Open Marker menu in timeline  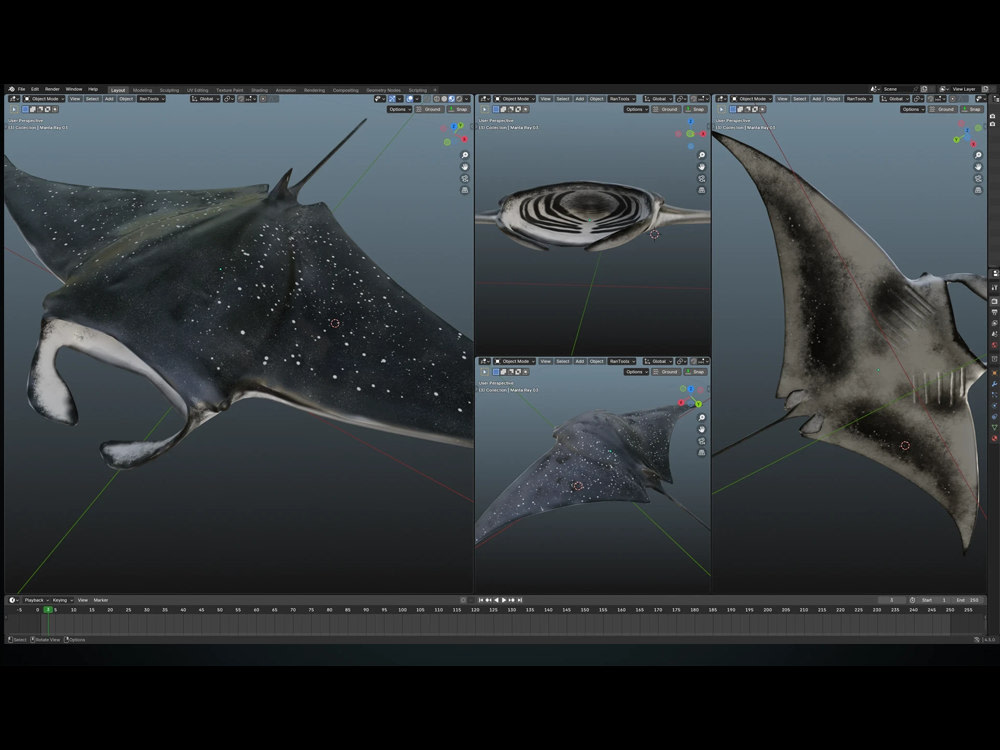pyautogui.click(x=101, y=600)
